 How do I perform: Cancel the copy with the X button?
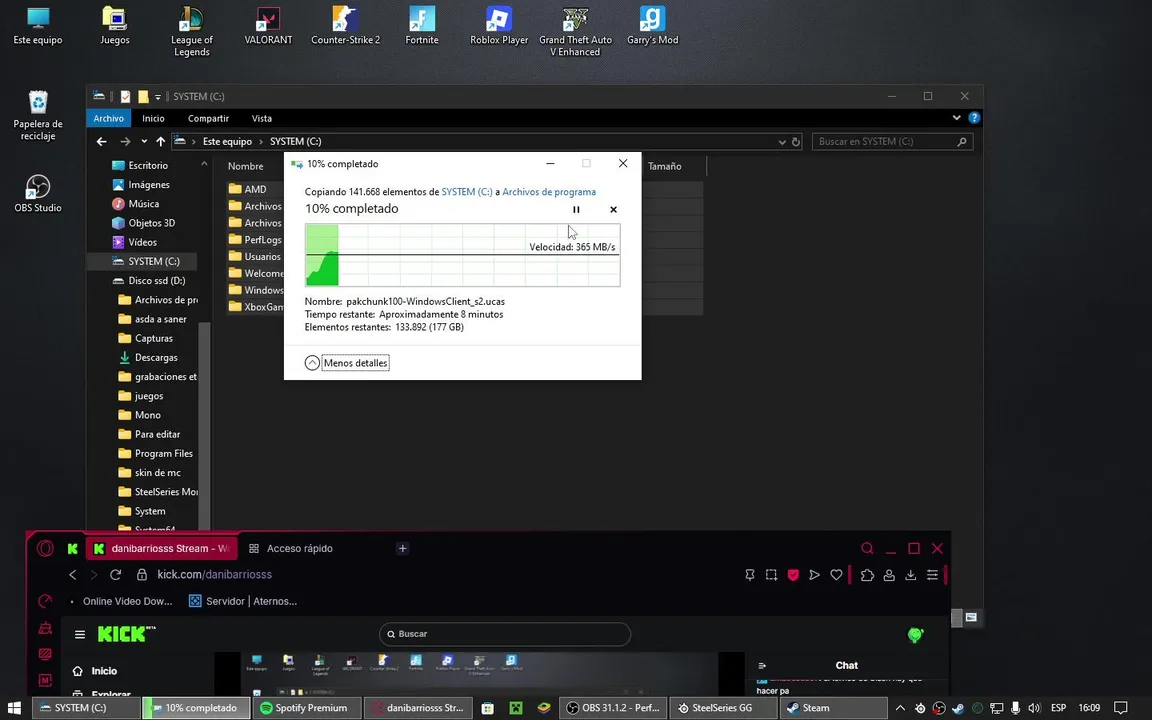(613, 209)
